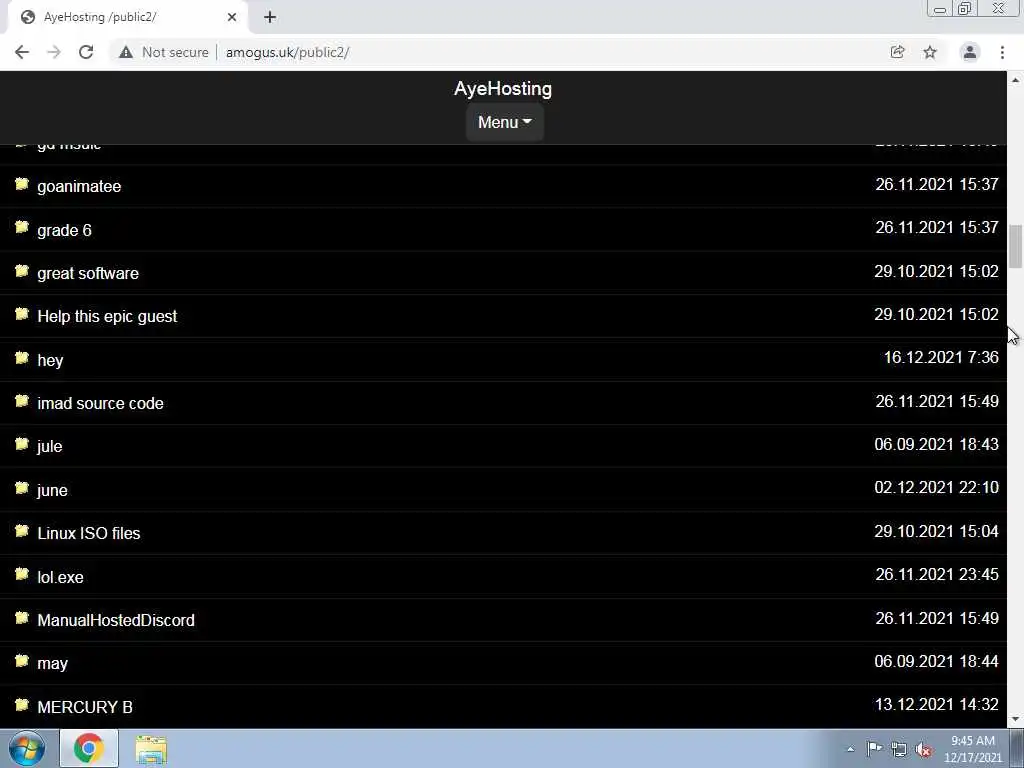The image size is (1024, 768).
Task: Click the folder icon for imad source code
Action: pos(22,402)
